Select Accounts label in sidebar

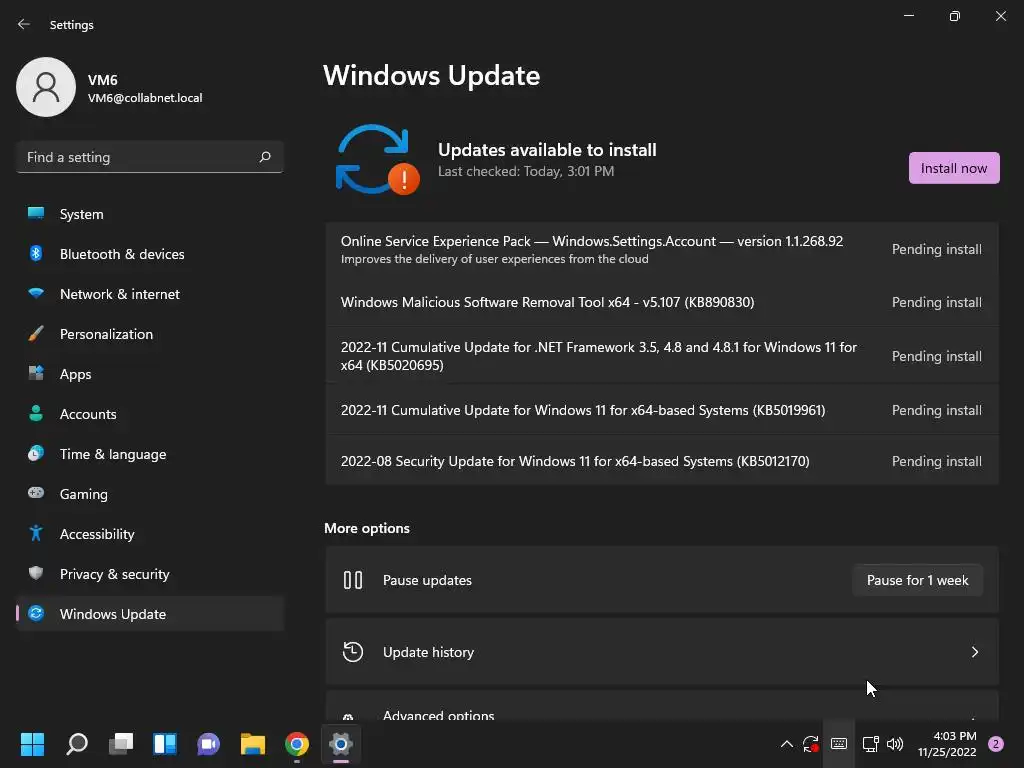tap(88, 414)
